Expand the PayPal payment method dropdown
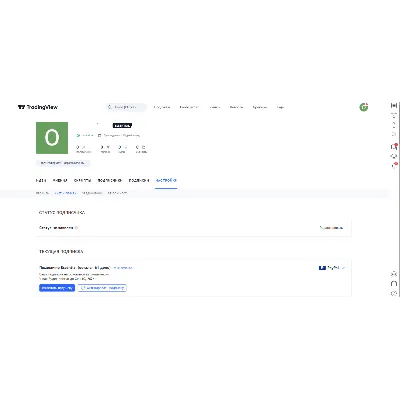 [x=331, y=268]
